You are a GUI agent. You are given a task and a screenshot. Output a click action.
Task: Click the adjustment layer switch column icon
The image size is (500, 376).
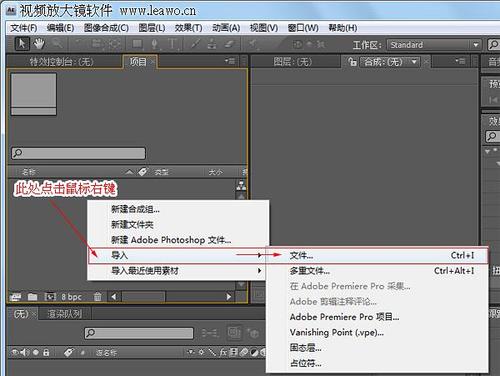254,352
